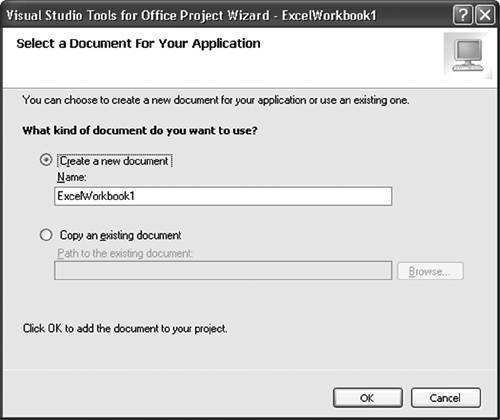Select the Create a new document radio button
This screenshot has width=500, height=420.
pos(46,160)
